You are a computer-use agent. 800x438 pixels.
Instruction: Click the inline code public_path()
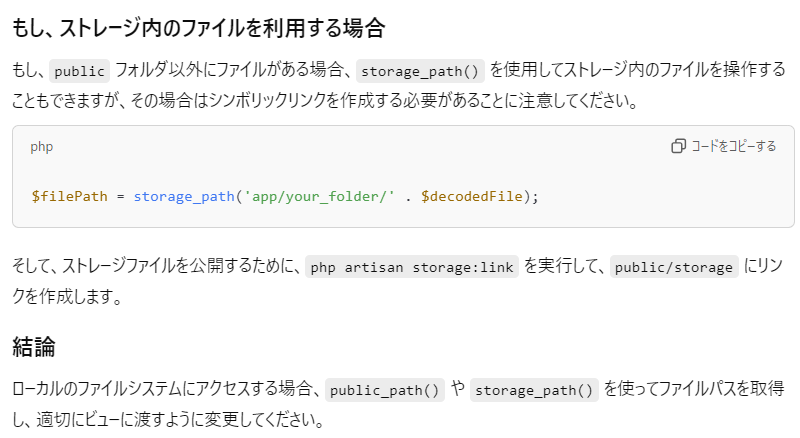point(385,390)
